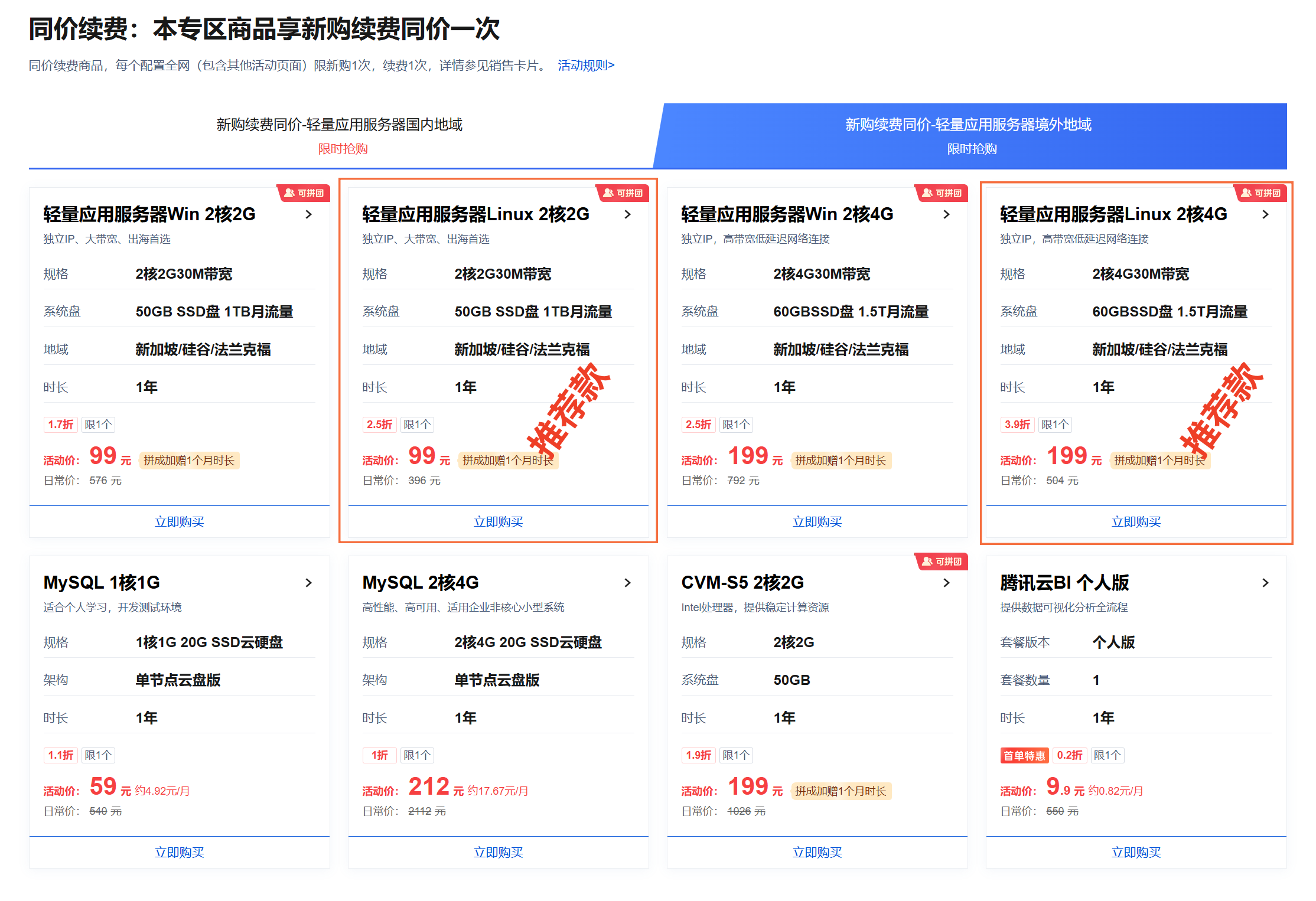The image size is (1316, 901).
Task: Expand MySQL 1核1G card chevron
Action: (308, 583)
